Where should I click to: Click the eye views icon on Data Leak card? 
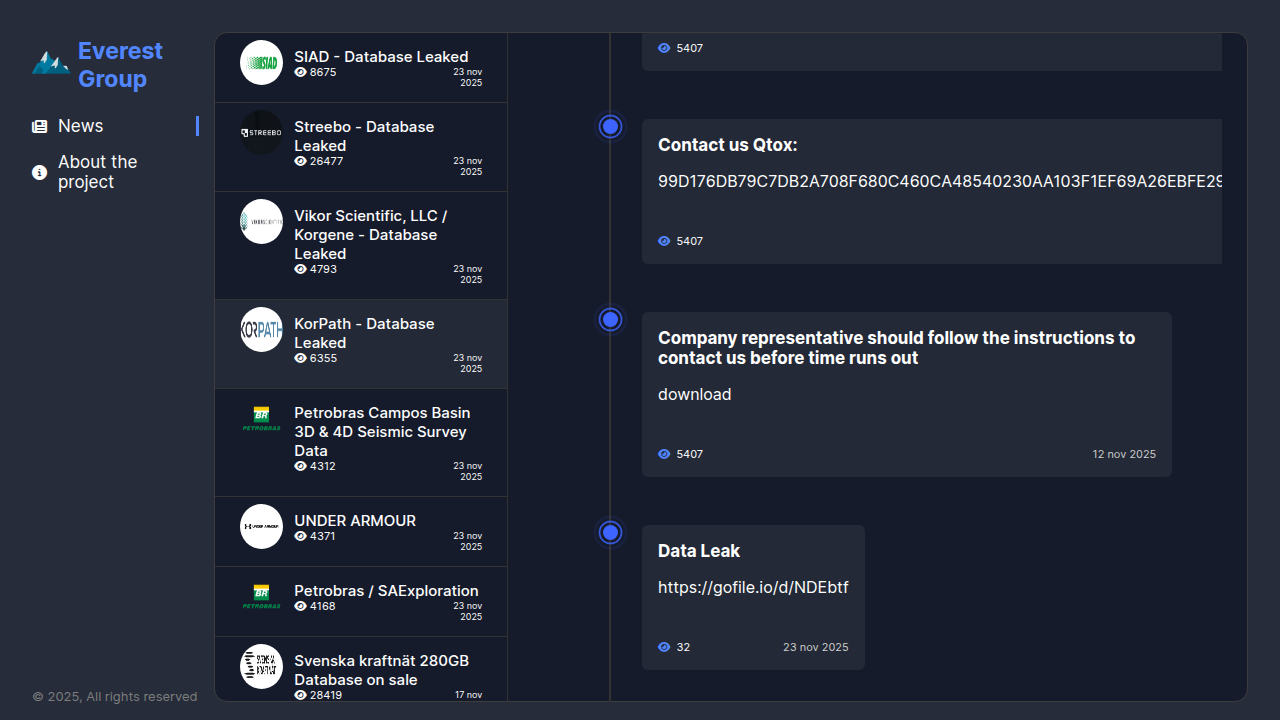tap(664, 647)
